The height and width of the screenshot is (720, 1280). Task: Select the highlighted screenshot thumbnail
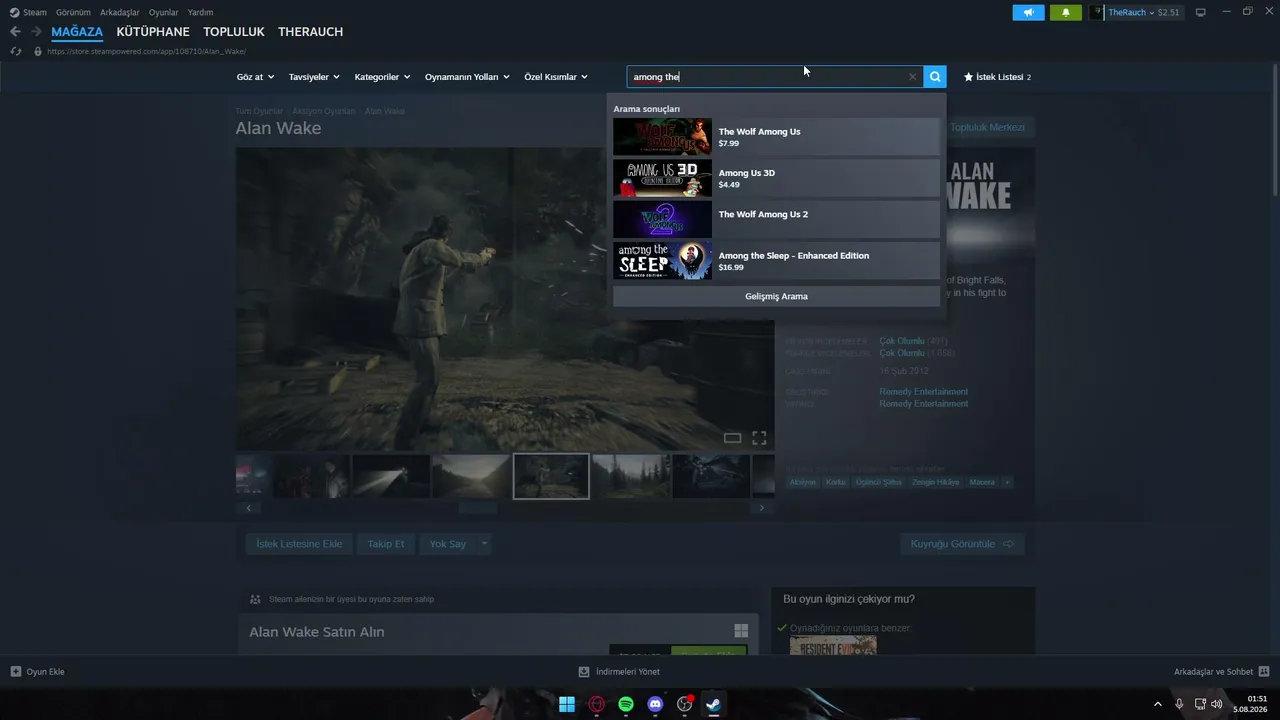tap(551, 476)
